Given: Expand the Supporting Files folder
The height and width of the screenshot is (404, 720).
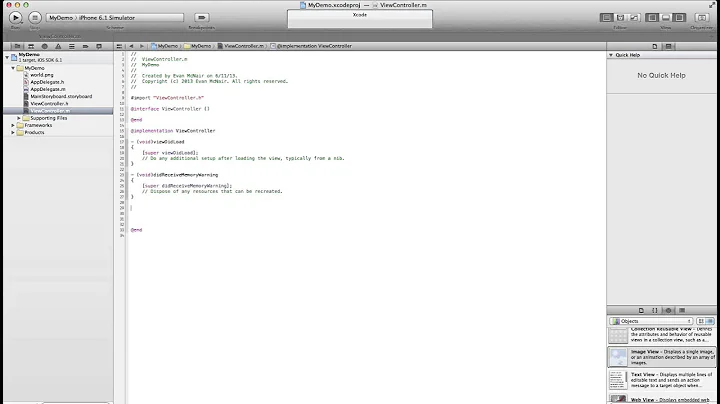Looking at the screenshot, I should tap(19, 118).
